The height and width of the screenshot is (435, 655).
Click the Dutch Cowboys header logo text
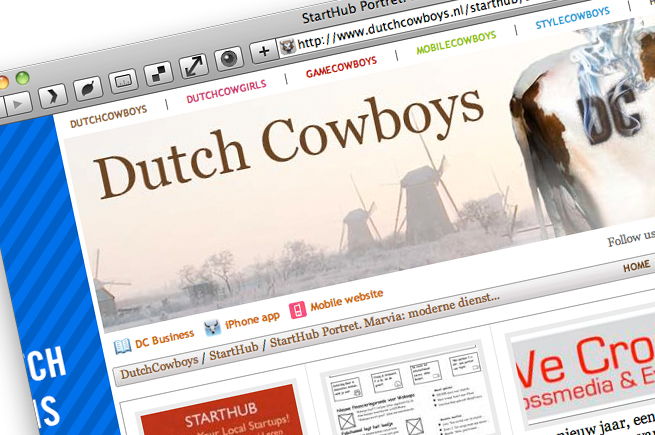pos(290,143)
